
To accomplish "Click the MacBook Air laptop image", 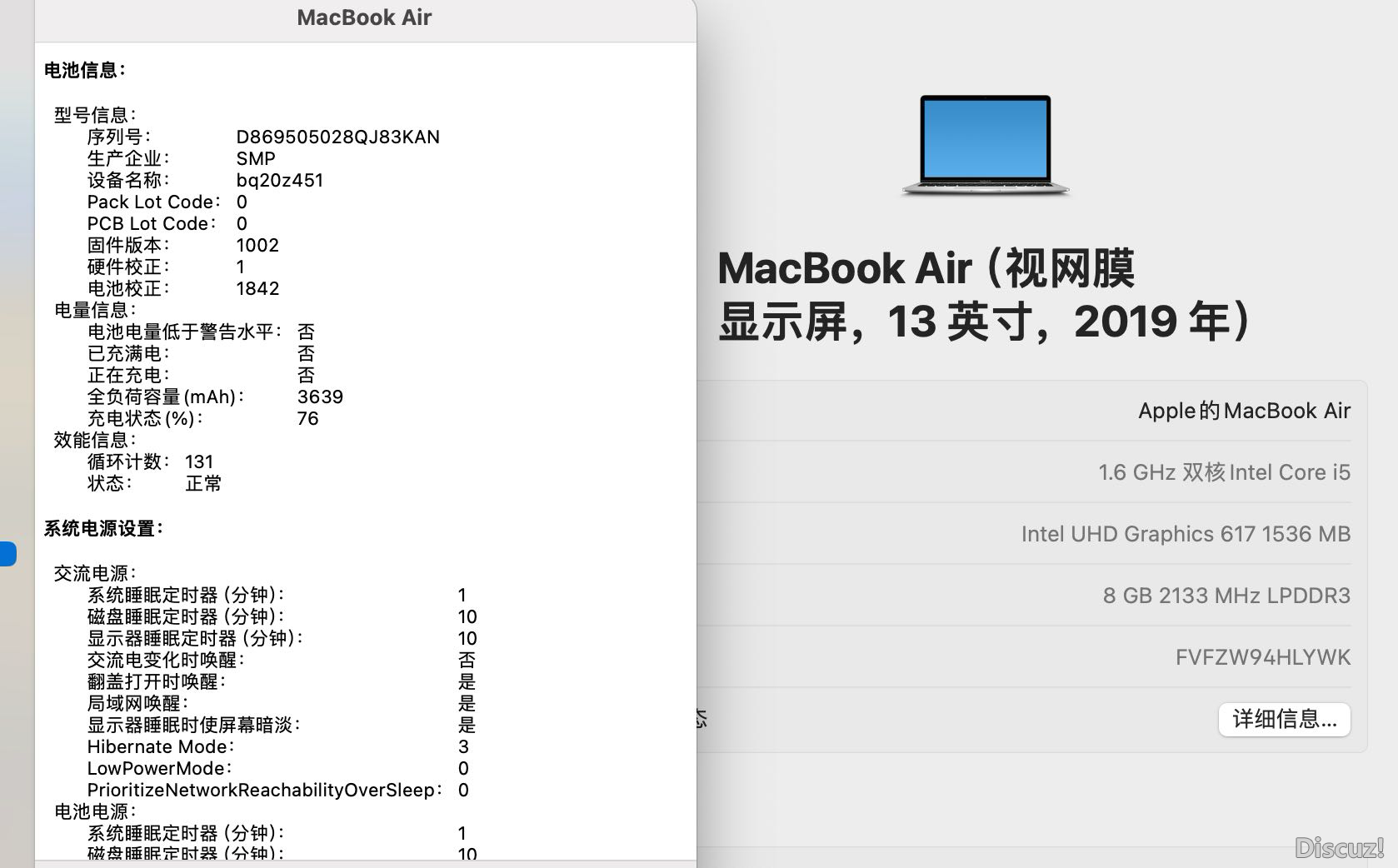I will tap(986, 146).
